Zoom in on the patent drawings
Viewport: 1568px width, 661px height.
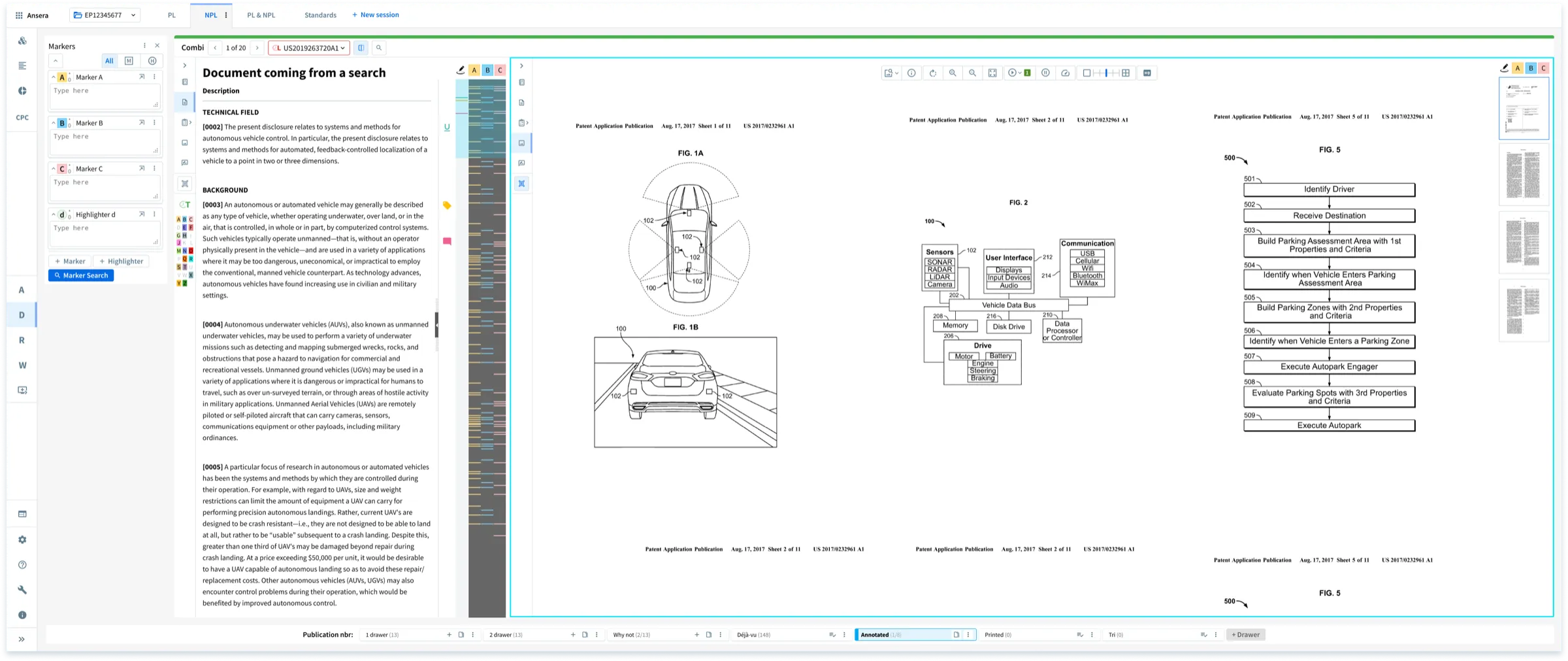953,73
